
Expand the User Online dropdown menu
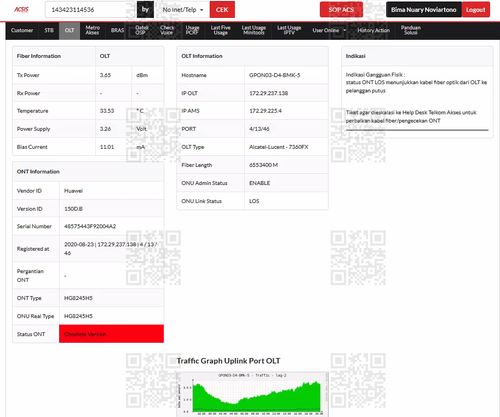click(x=329, y=30)
